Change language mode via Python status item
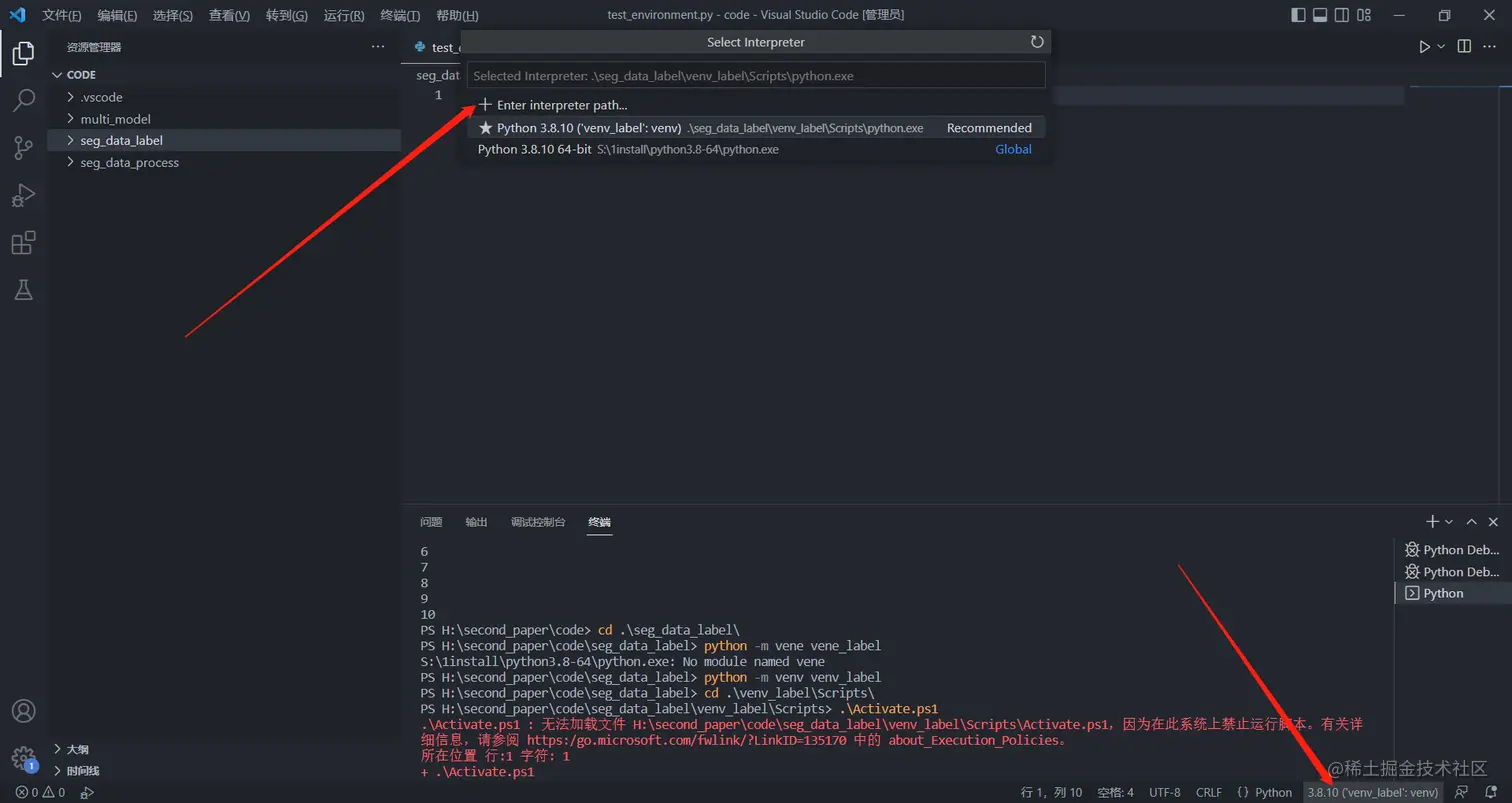The image size is (1512, 803). click(1273, 792)
